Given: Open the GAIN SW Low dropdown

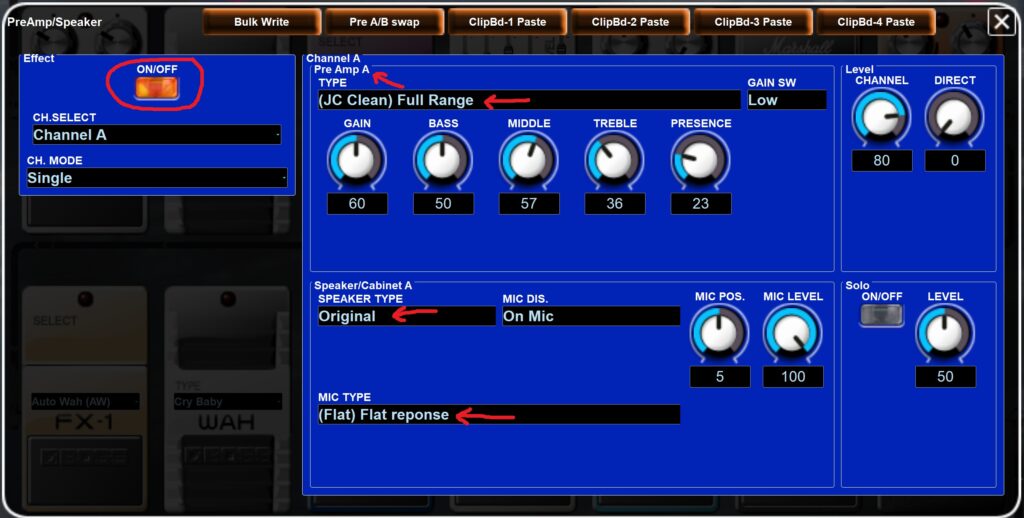Looking at the screenshot, I should [x=786, y=100].
